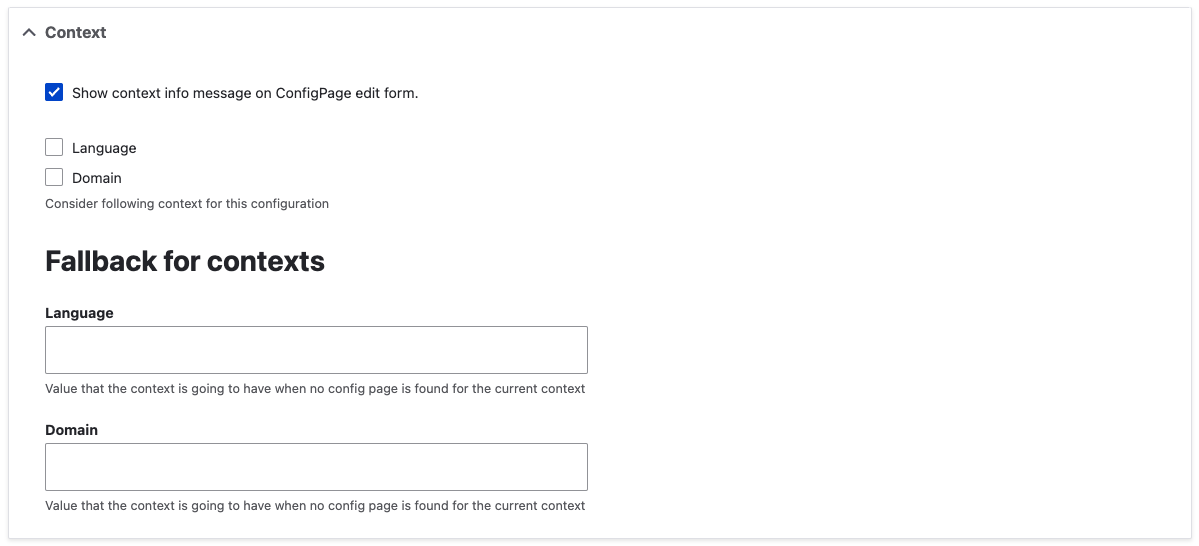Click the blue checkmark icon

[x=54, y=93]
